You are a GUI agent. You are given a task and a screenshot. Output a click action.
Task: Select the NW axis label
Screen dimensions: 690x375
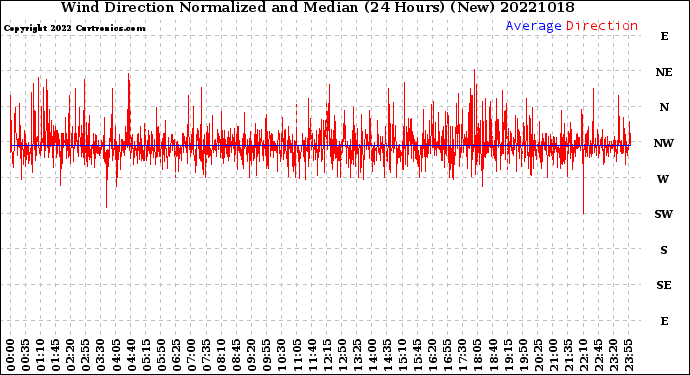[x=663, y=143]
